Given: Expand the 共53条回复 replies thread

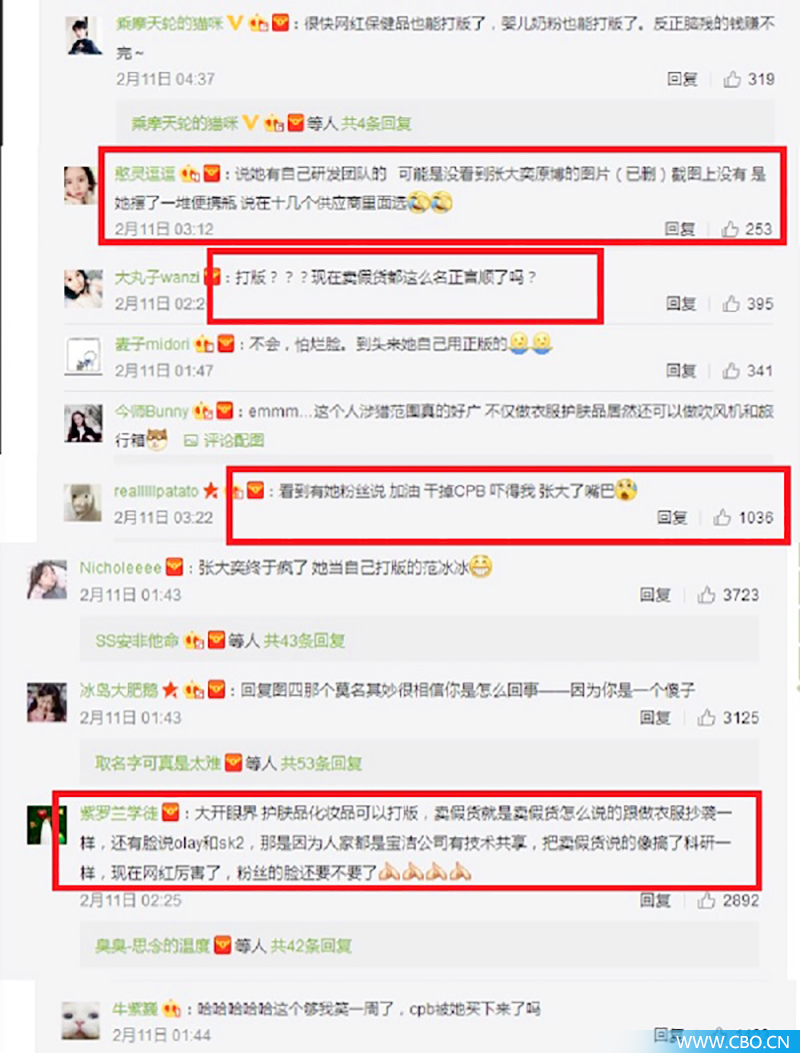Looking at the screenshot, I should pos(321,764).
